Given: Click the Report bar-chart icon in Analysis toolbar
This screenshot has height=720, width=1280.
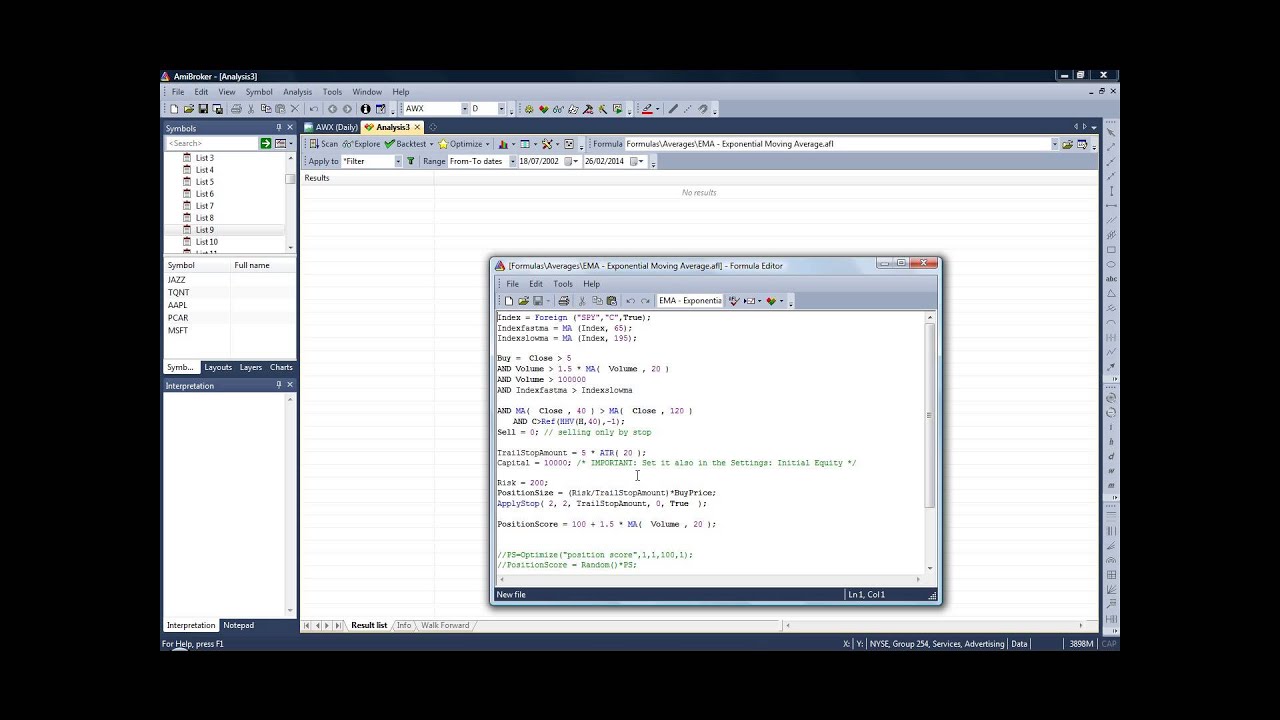Looking at the screenshot, I should click(503, 144).
